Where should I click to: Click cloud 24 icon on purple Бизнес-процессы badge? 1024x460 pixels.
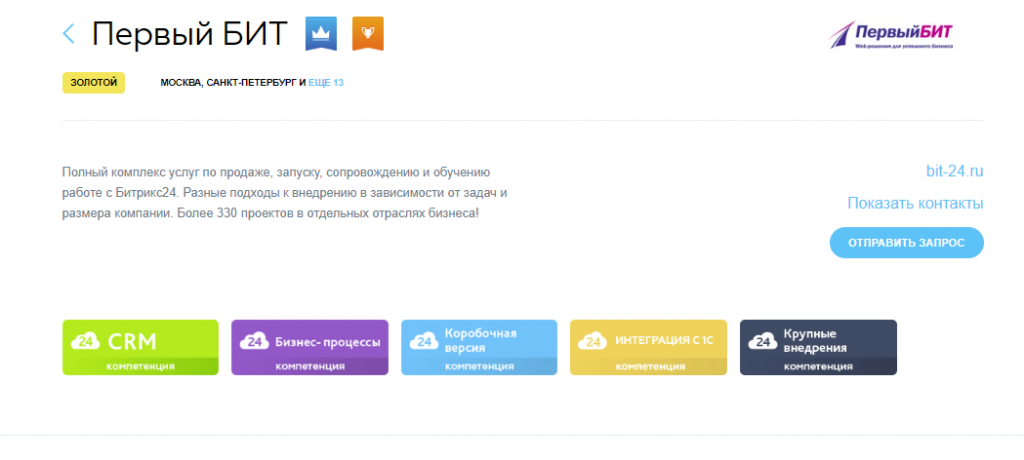tap(254, 341)
